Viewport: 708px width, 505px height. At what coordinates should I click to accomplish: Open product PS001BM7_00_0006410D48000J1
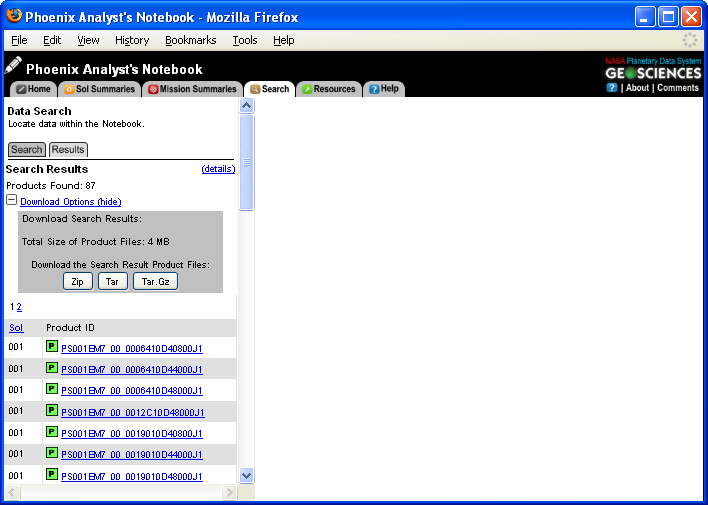[132, 391]
